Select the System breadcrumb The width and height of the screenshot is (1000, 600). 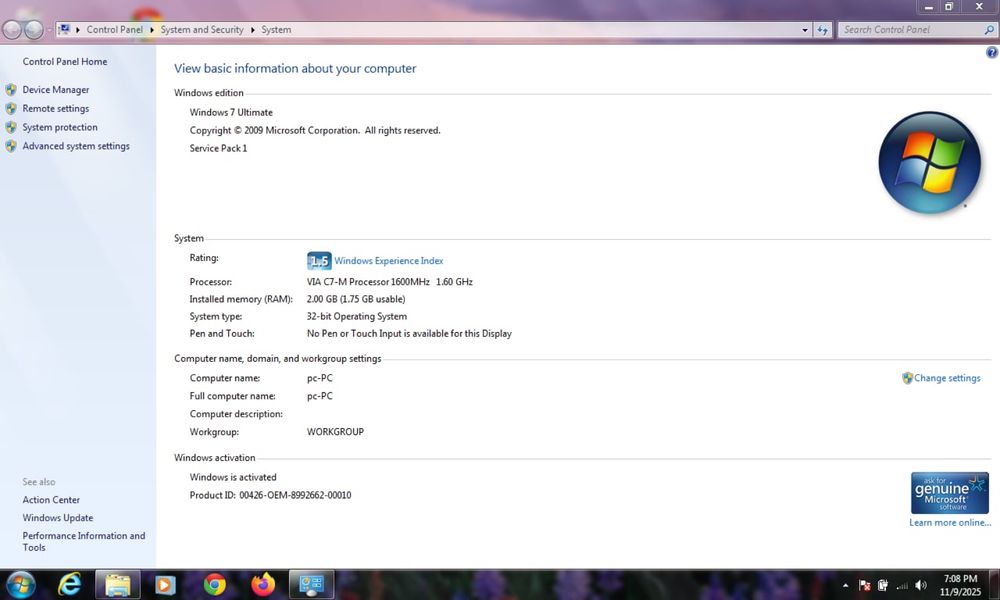click(276, 30)
